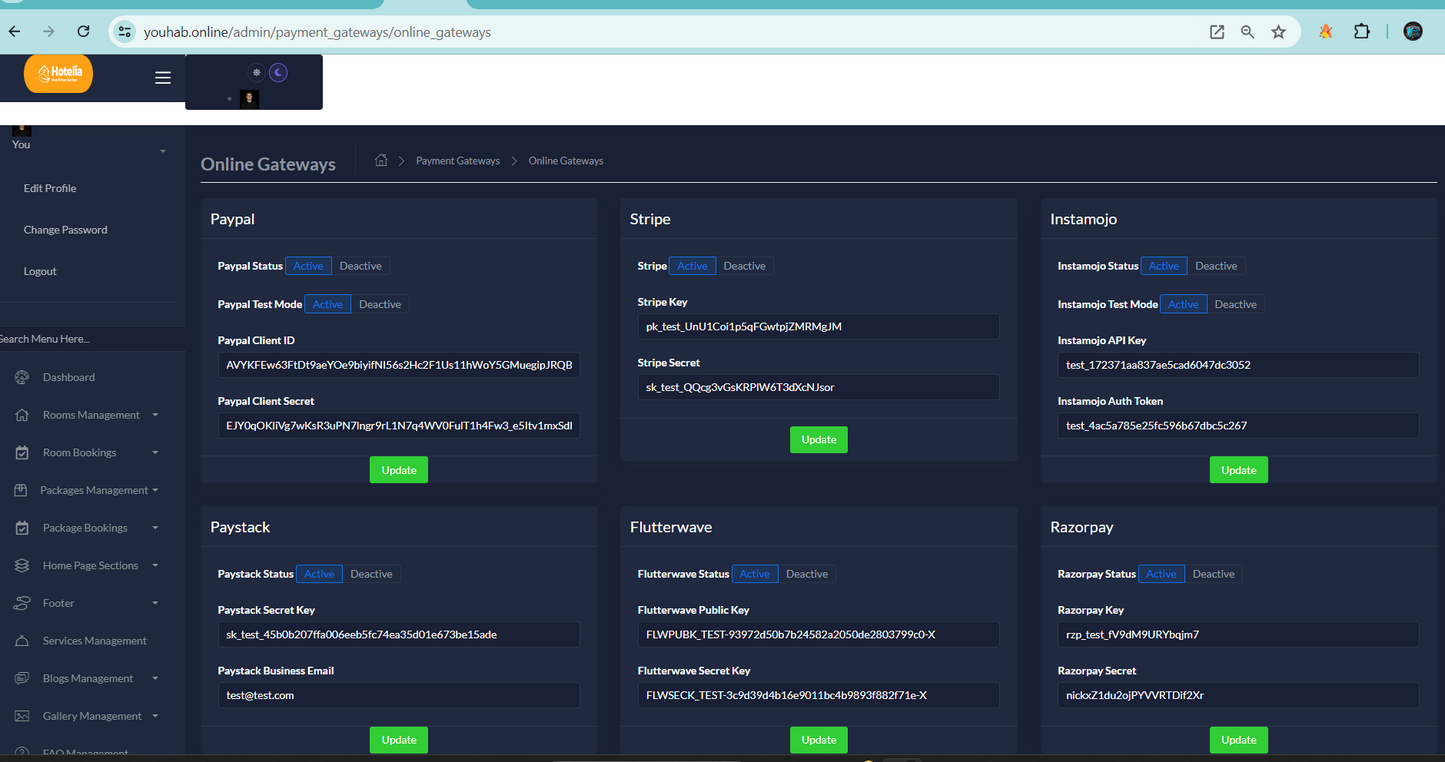Click Update in the Stripe card

pyautogui.click(x=819, y=440)
